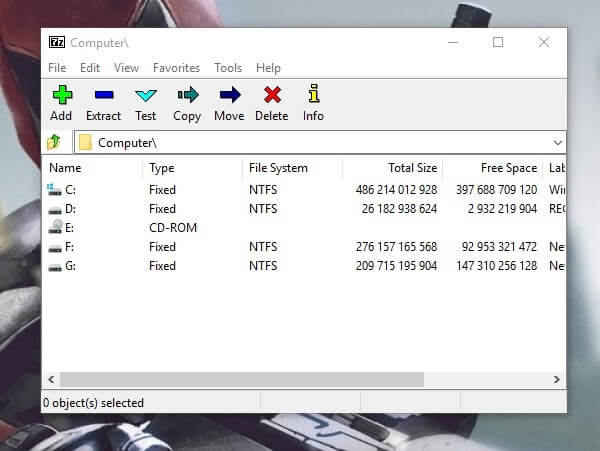Click the Test toolbar icon
Viewport: 600px width, 451px height.
coord(146,95)
